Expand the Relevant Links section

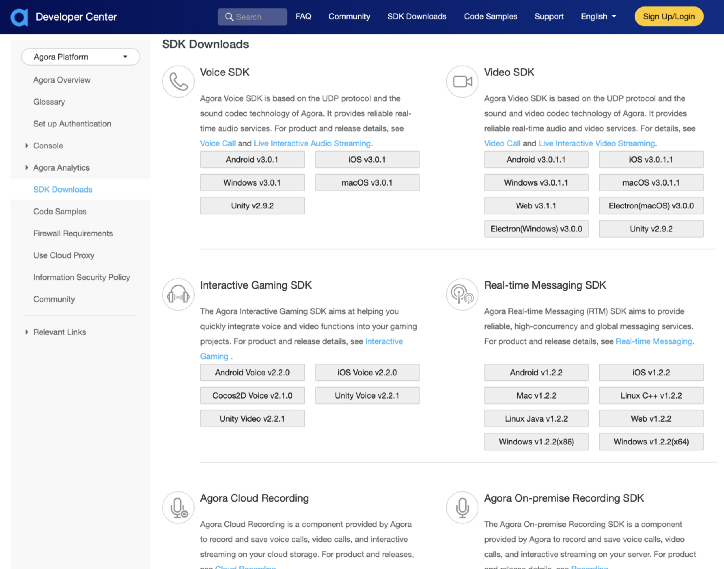pyautogui.click(x=26, y=332)
